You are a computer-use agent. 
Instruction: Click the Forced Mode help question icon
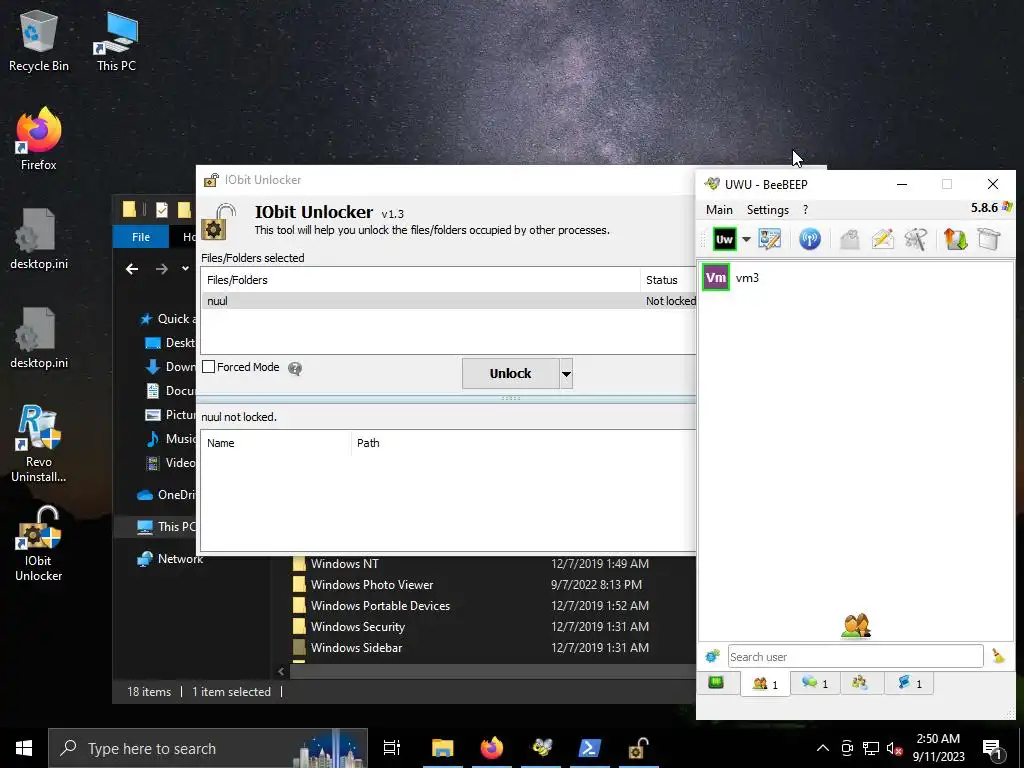(295, 368)
